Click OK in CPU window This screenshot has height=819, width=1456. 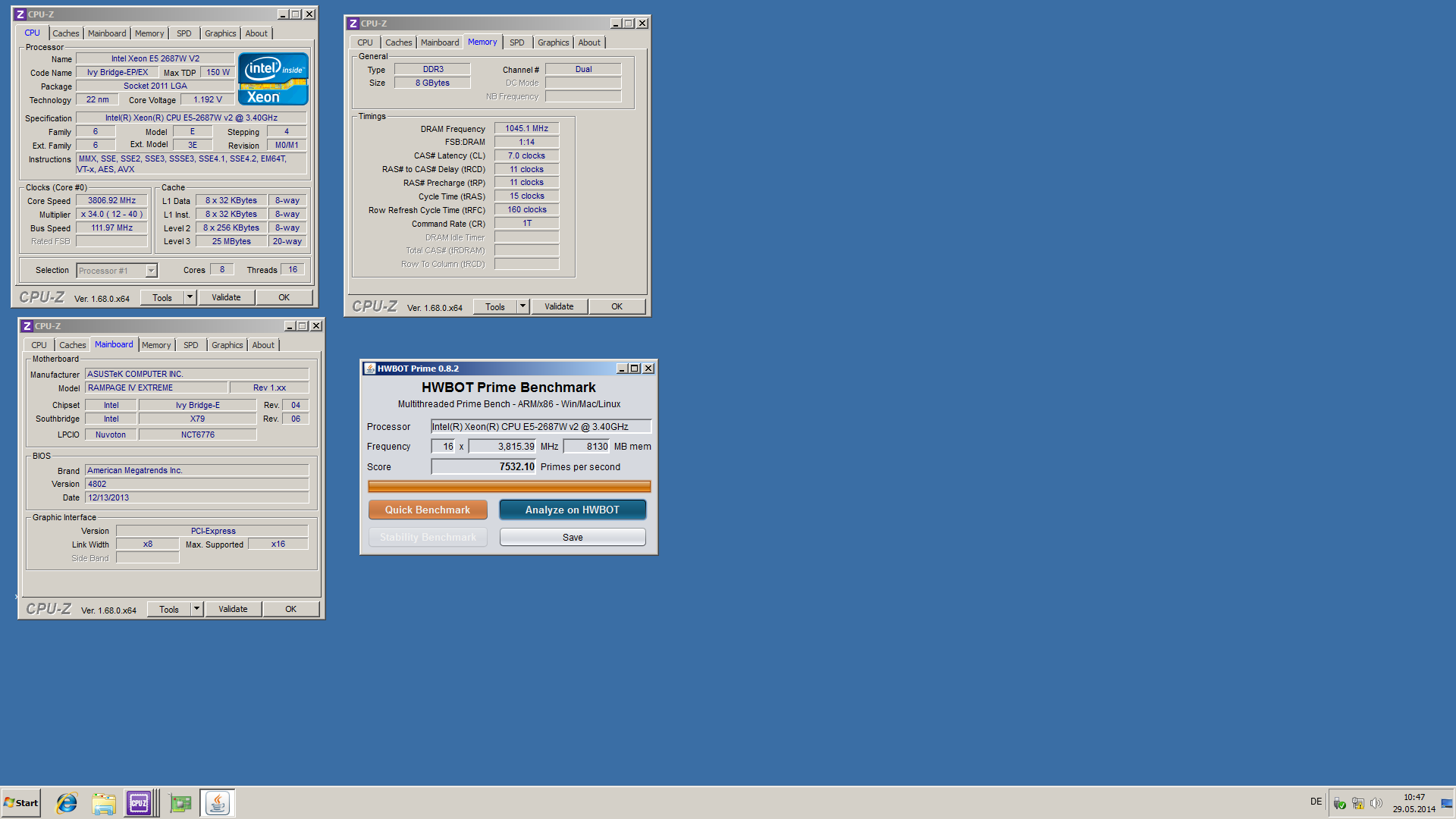point(284,297)
